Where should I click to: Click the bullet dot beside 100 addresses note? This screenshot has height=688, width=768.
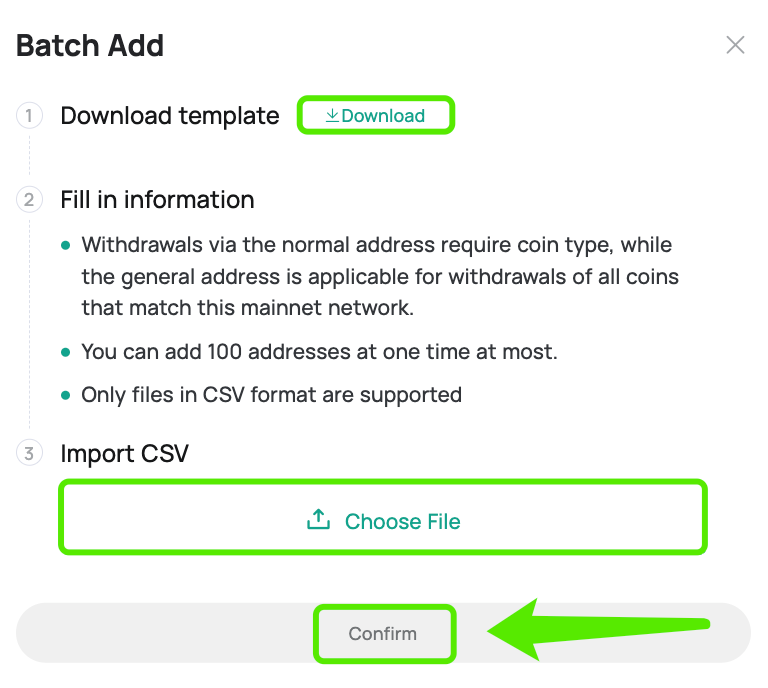pos(66,352)
